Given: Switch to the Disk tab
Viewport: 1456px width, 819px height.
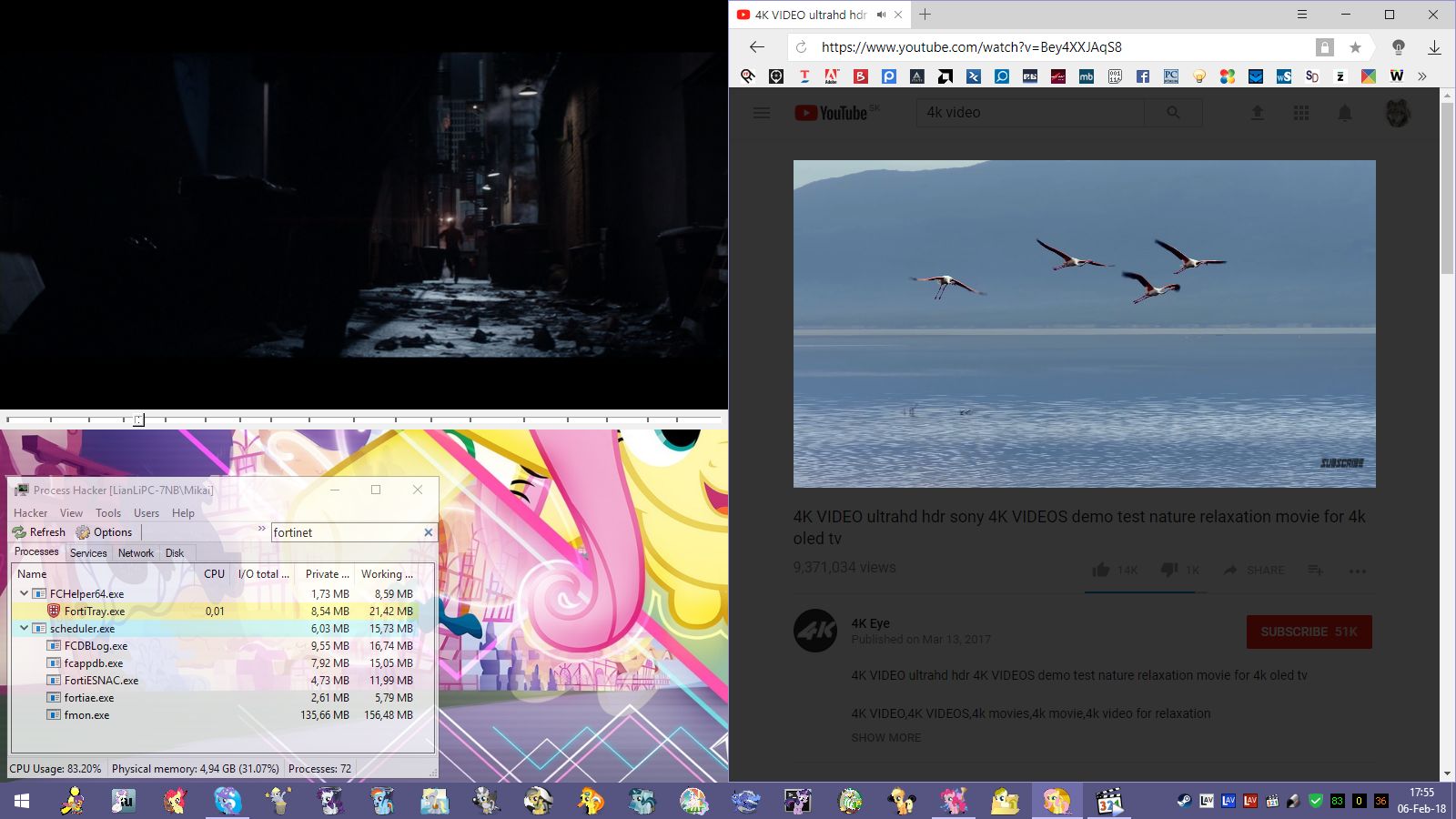Looking at the screenshot, I should [x=175, y=553].
